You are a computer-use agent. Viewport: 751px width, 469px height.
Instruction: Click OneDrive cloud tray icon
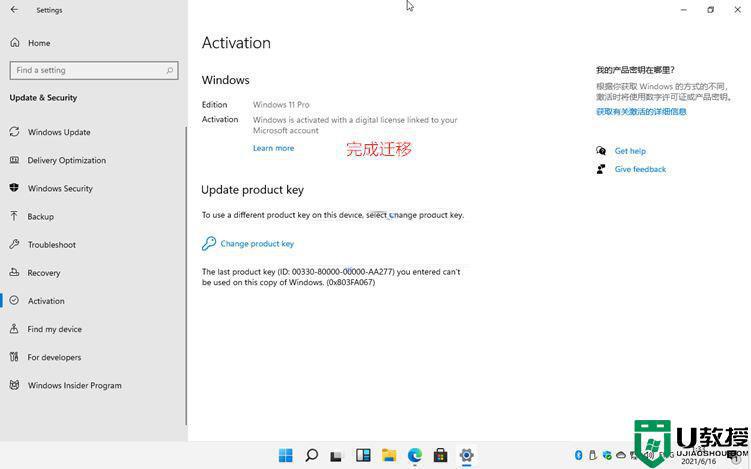pyautogui.click(x=621, y=455)
